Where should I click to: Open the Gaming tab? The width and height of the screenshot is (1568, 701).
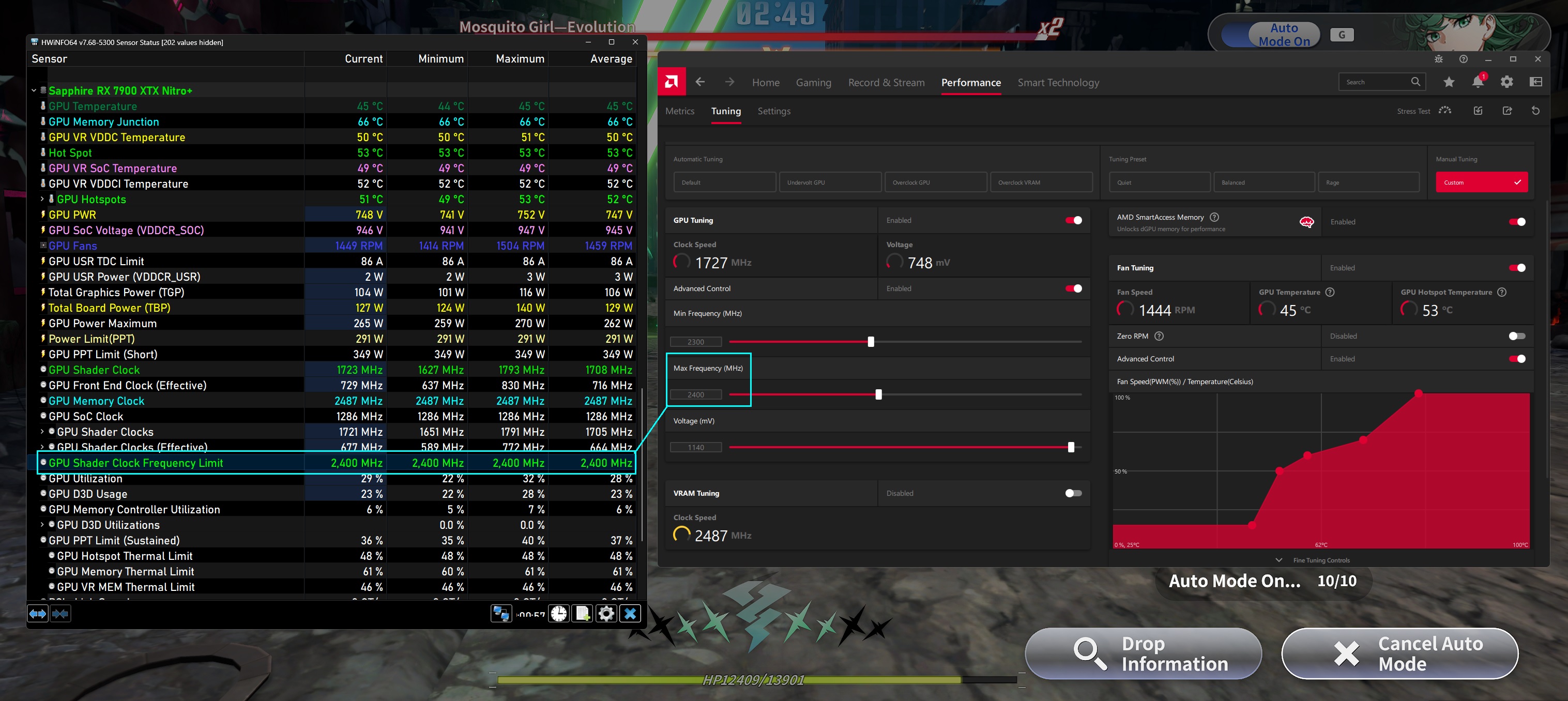pyautogui.click(x=813, y=83)
